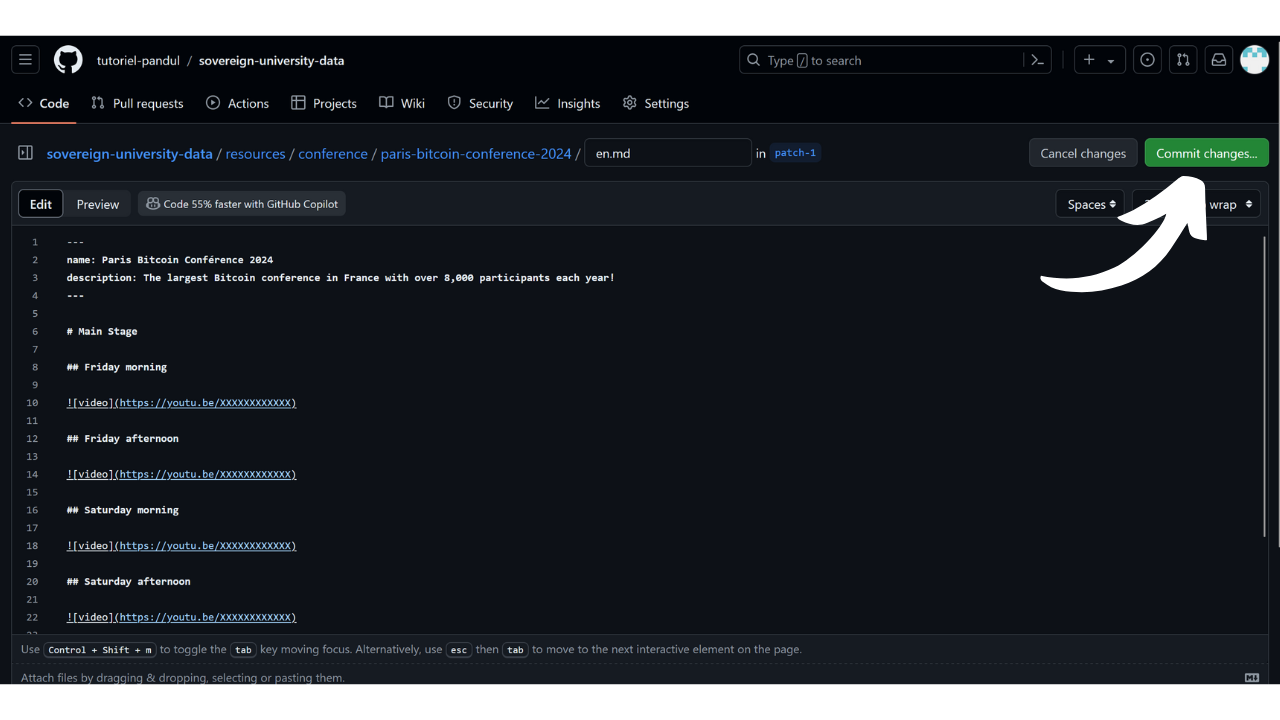Place cursor on '## Saturday morning' line
Viewport: 1280px width, 720px height.
point(123,510)
